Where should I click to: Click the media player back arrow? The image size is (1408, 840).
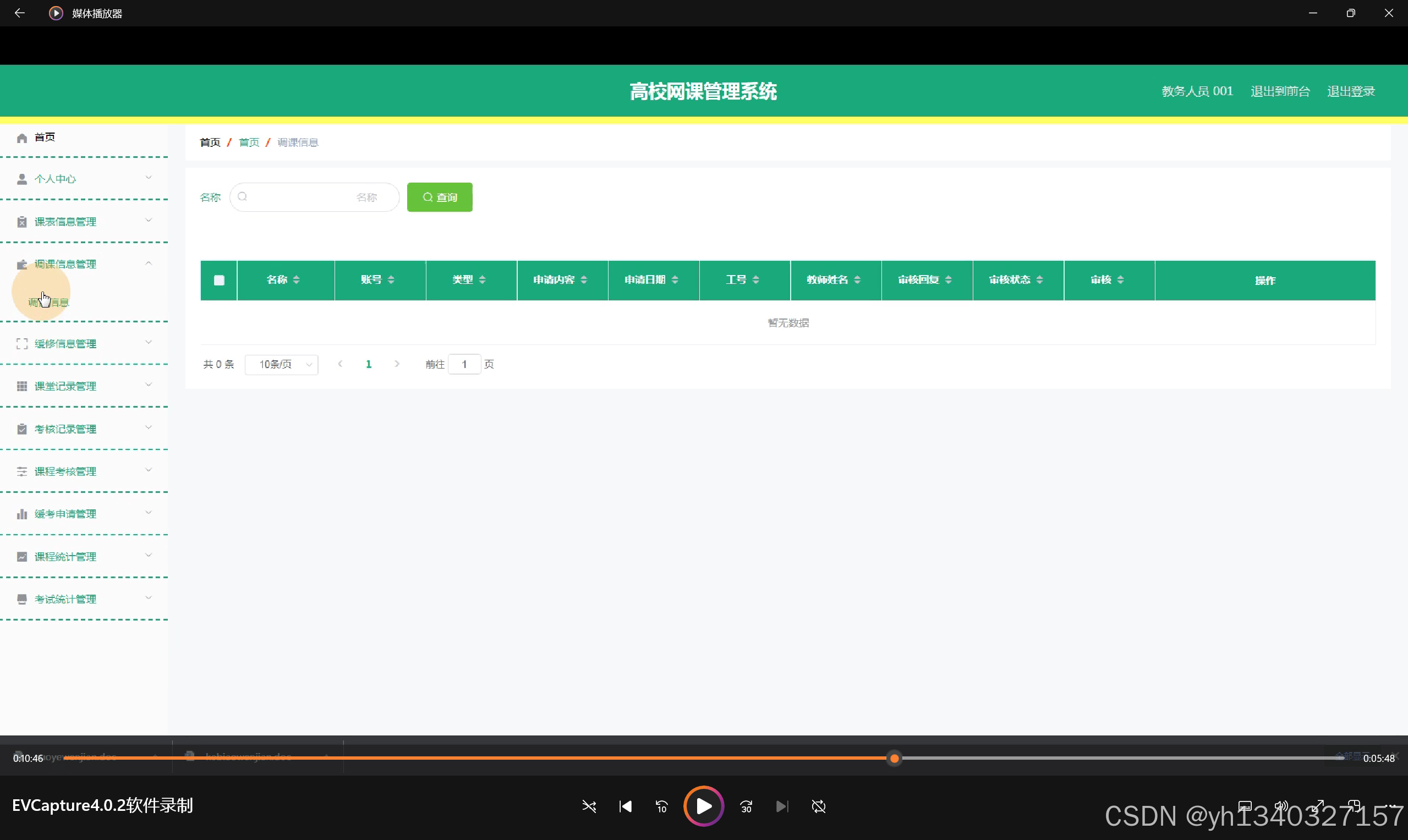20,13
